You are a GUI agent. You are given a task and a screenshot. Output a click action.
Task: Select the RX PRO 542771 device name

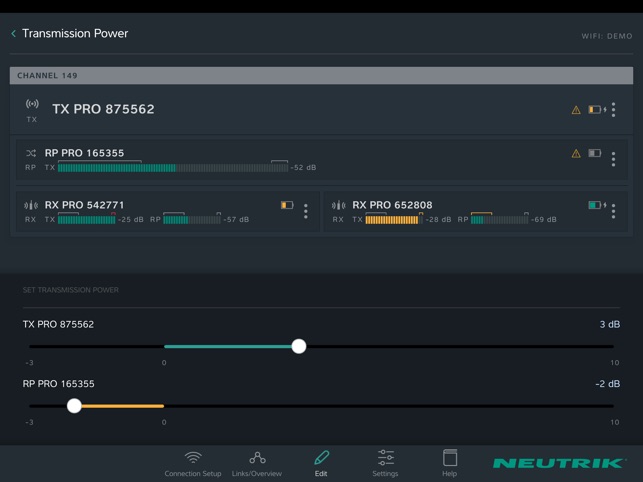(84, 205)
